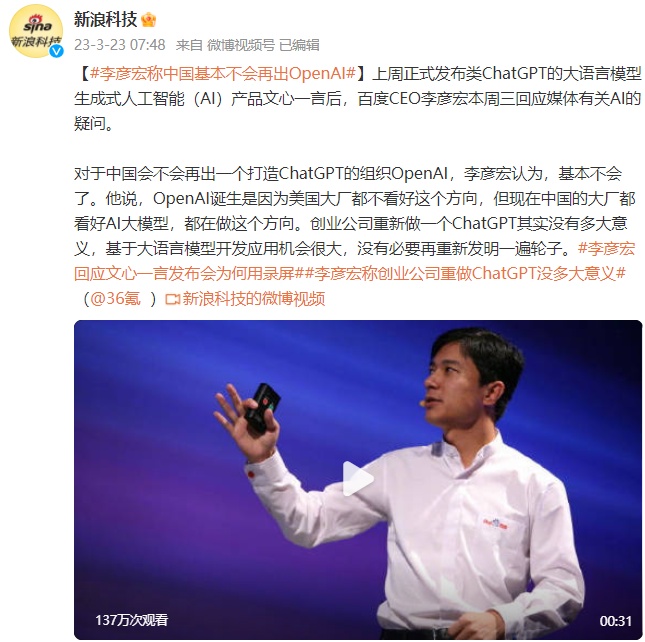Click the post body paragraph about OpenAI

click(355, 211)
